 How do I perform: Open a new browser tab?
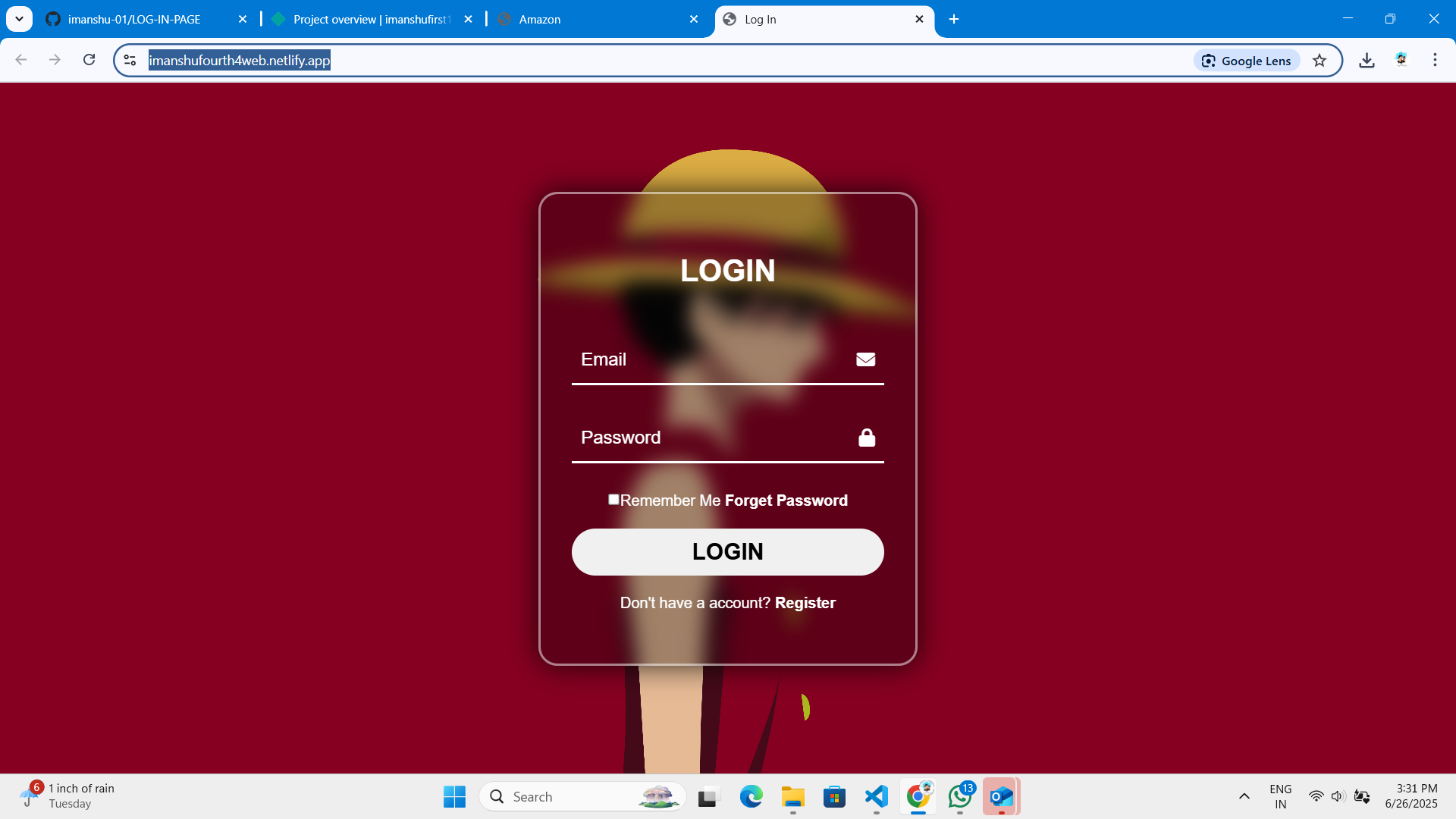point(954,20)
